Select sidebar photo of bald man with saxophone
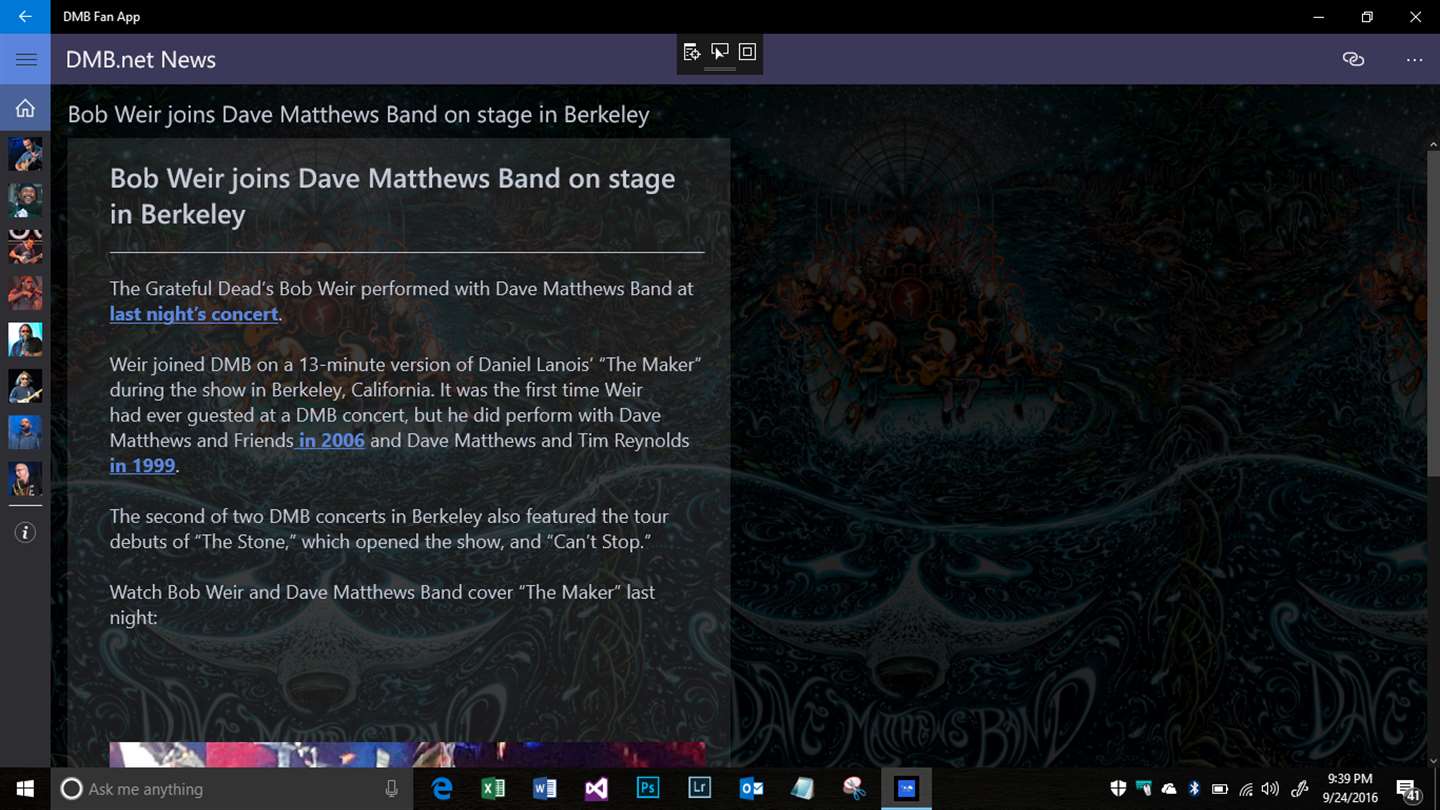The height and width of the screenshot is (810, 1440). click(x=25, y=479)
